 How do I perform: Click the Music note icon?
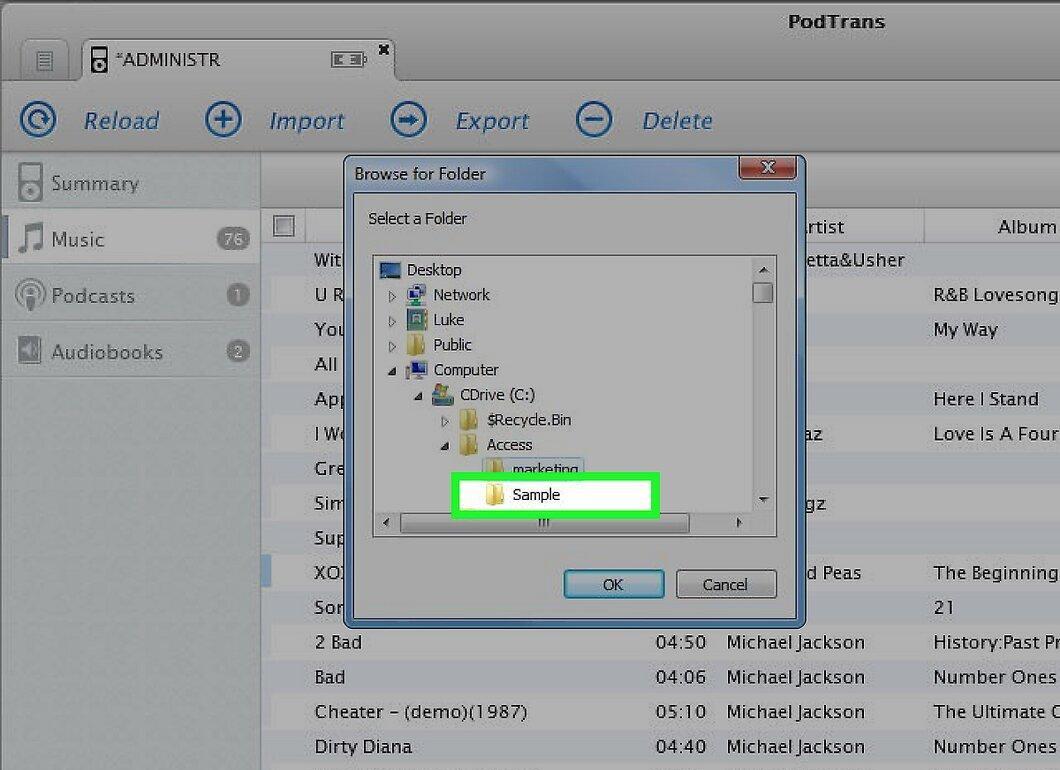click(x=30, y=238)
